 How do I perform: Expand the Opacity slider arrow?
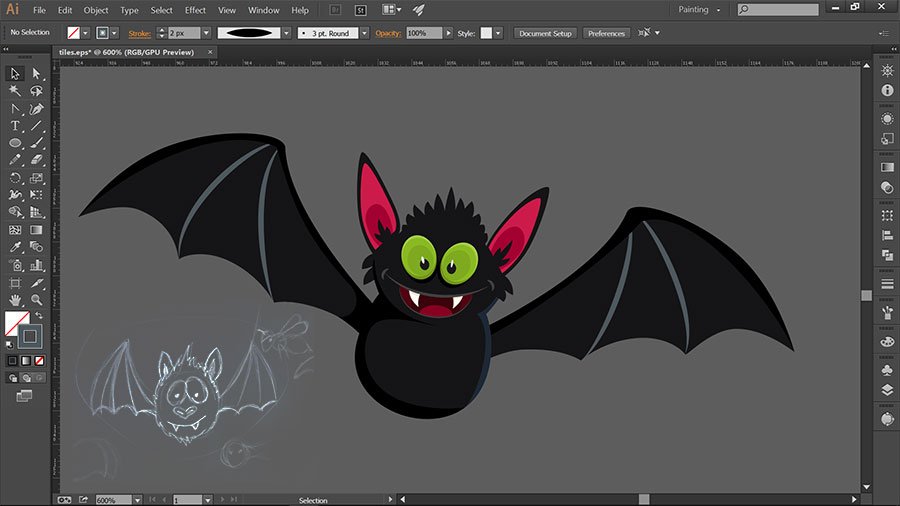tap(448, 33)
